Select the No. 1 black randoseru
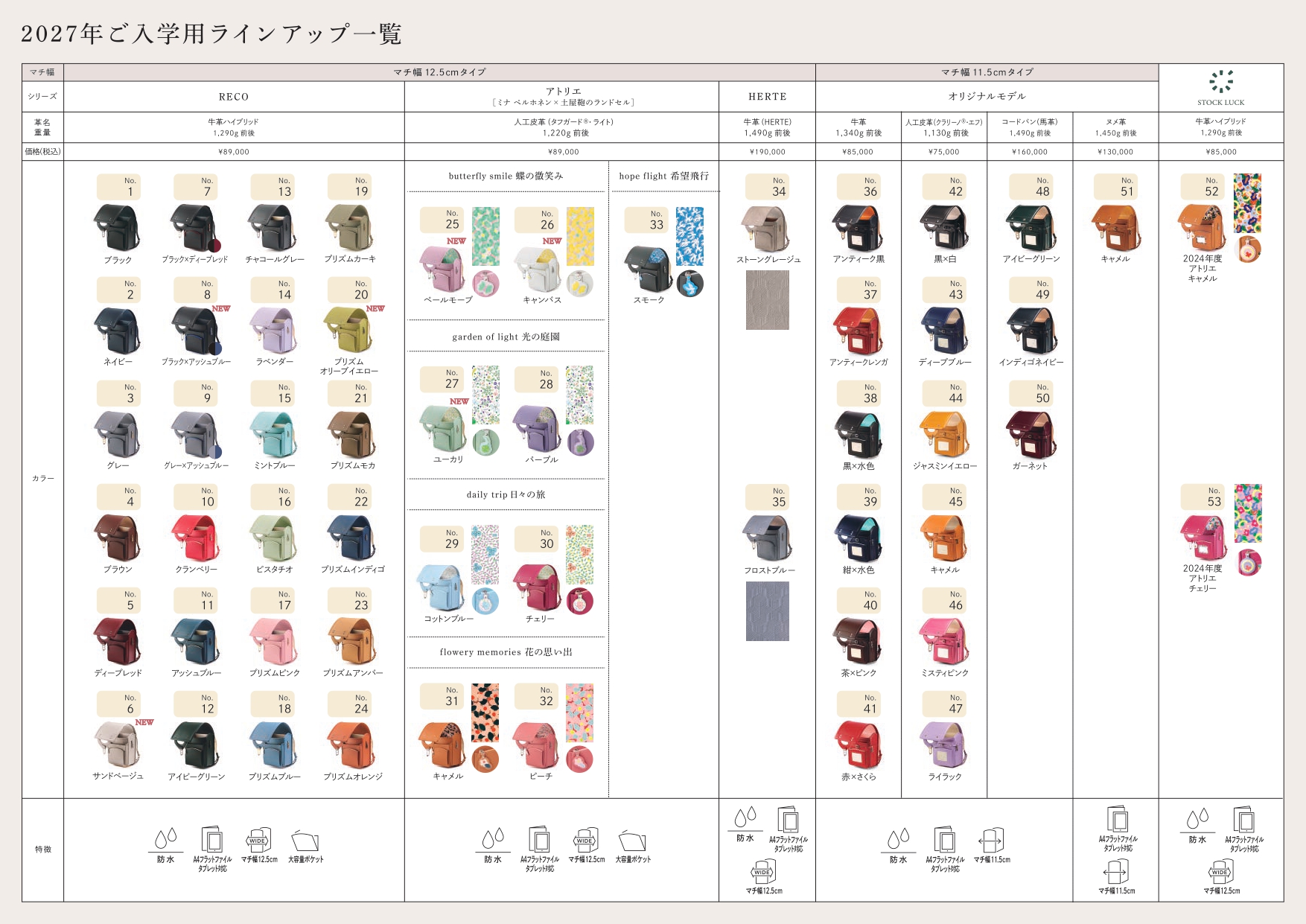The height and width of the screenshot is (924, 1306). click(x=117, y=227)
